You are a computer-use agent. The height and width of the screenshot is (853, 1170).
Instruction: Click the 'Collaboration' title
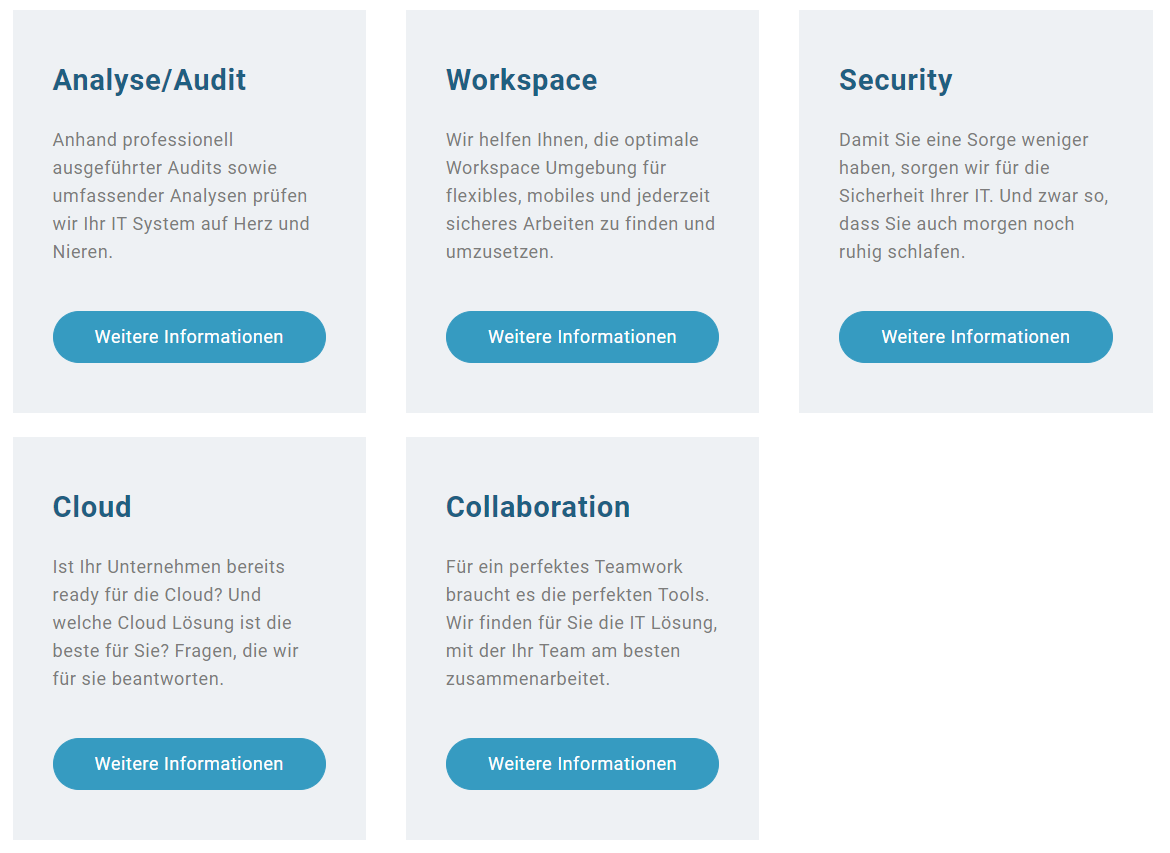click(537, 507)
